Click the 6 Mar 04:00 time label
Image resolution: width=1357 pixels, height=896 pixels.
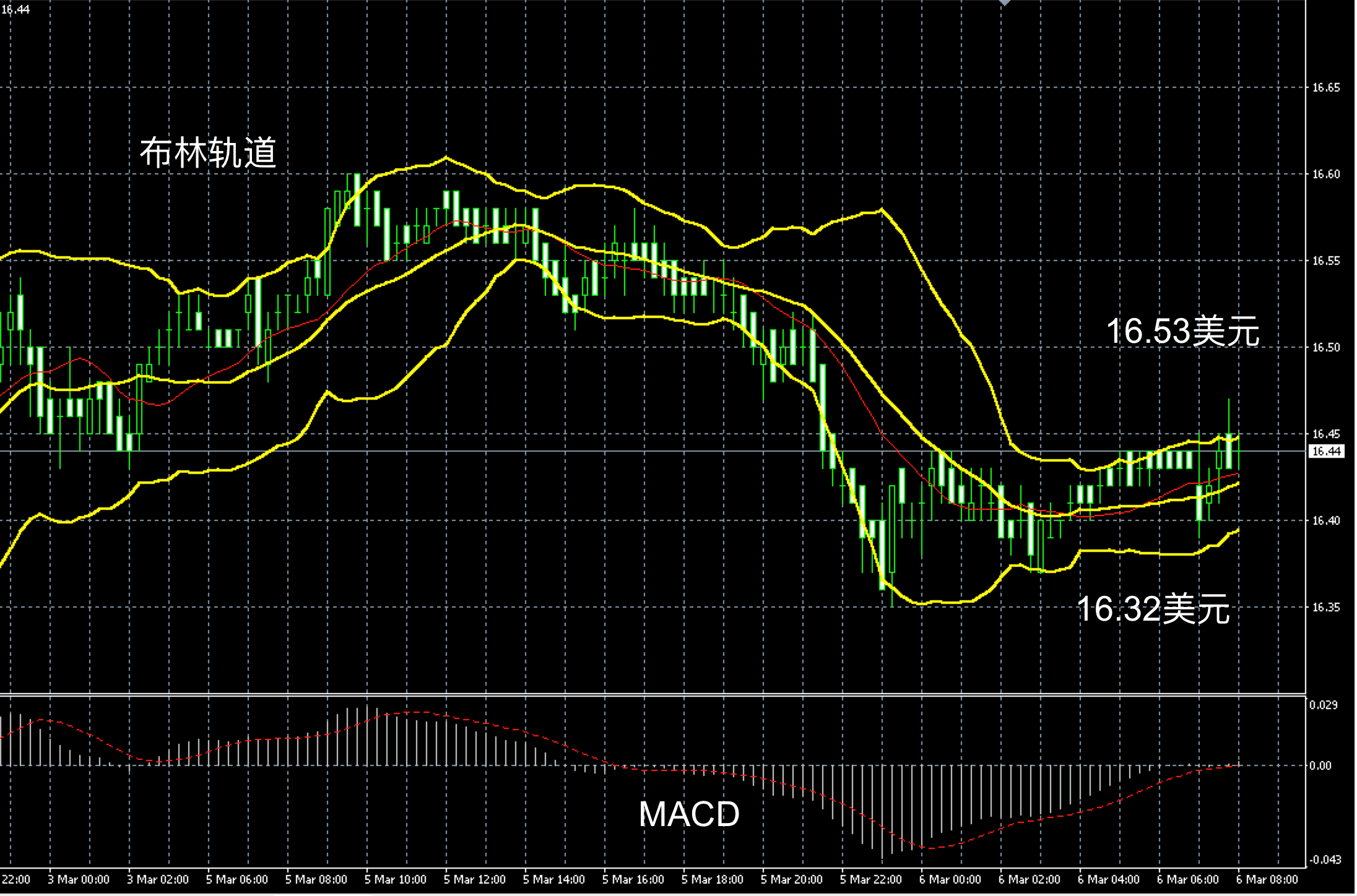tap(1109, 879)
